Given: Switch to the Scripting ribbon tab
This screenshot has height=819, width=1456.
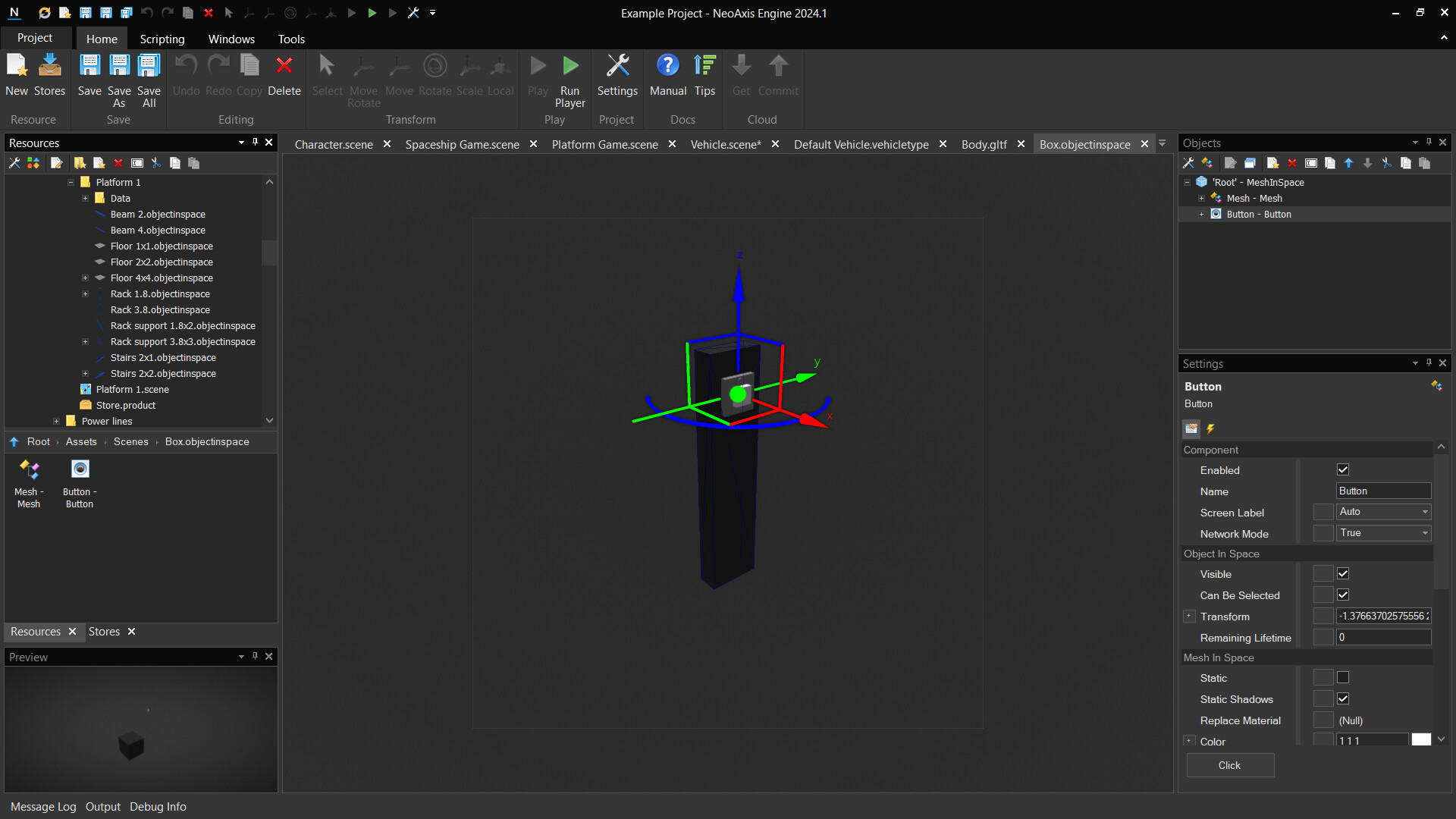Looking at the screenshot, I should [162, 39].
